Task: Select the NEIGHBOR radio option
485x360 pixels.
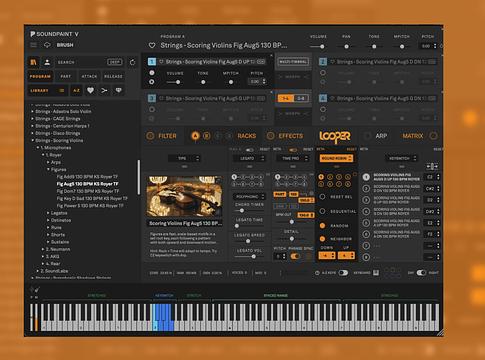Action: tap(322, 239)
